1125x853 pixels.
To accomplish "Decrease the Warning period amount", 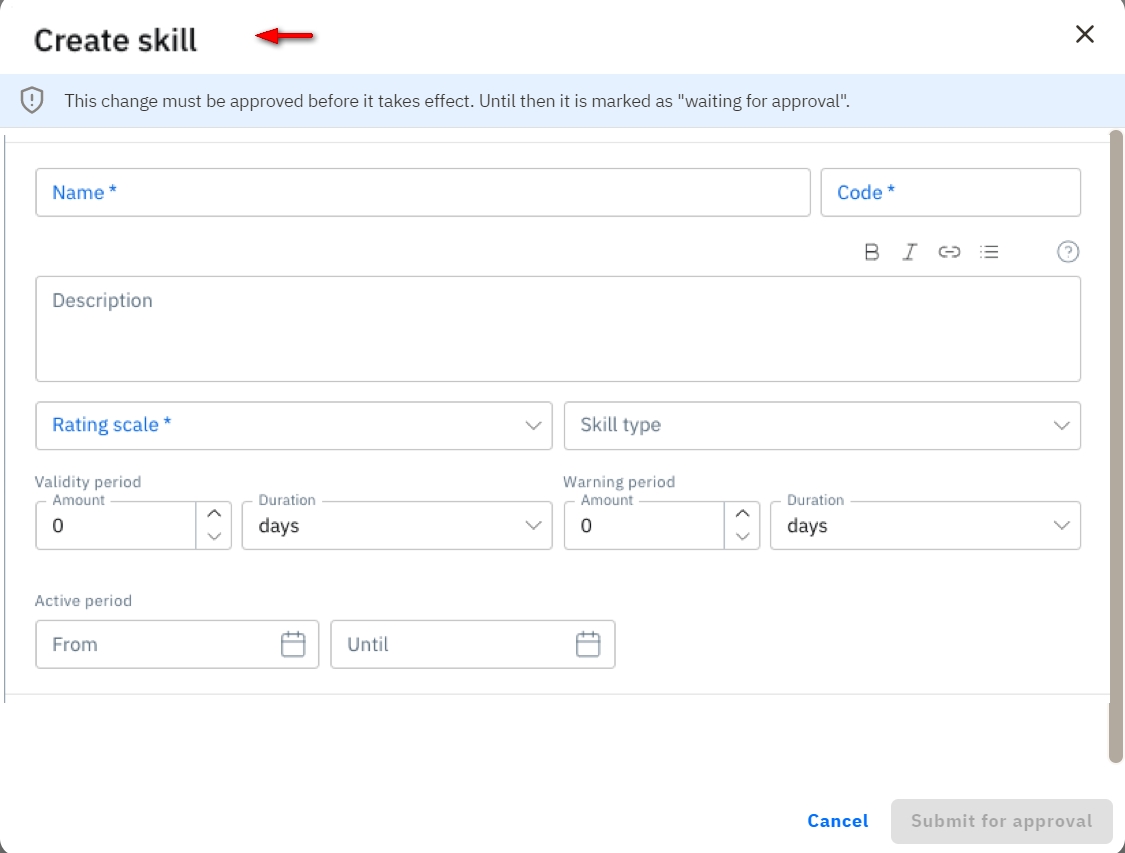I will pyautogui.click(x=741, y=537).
